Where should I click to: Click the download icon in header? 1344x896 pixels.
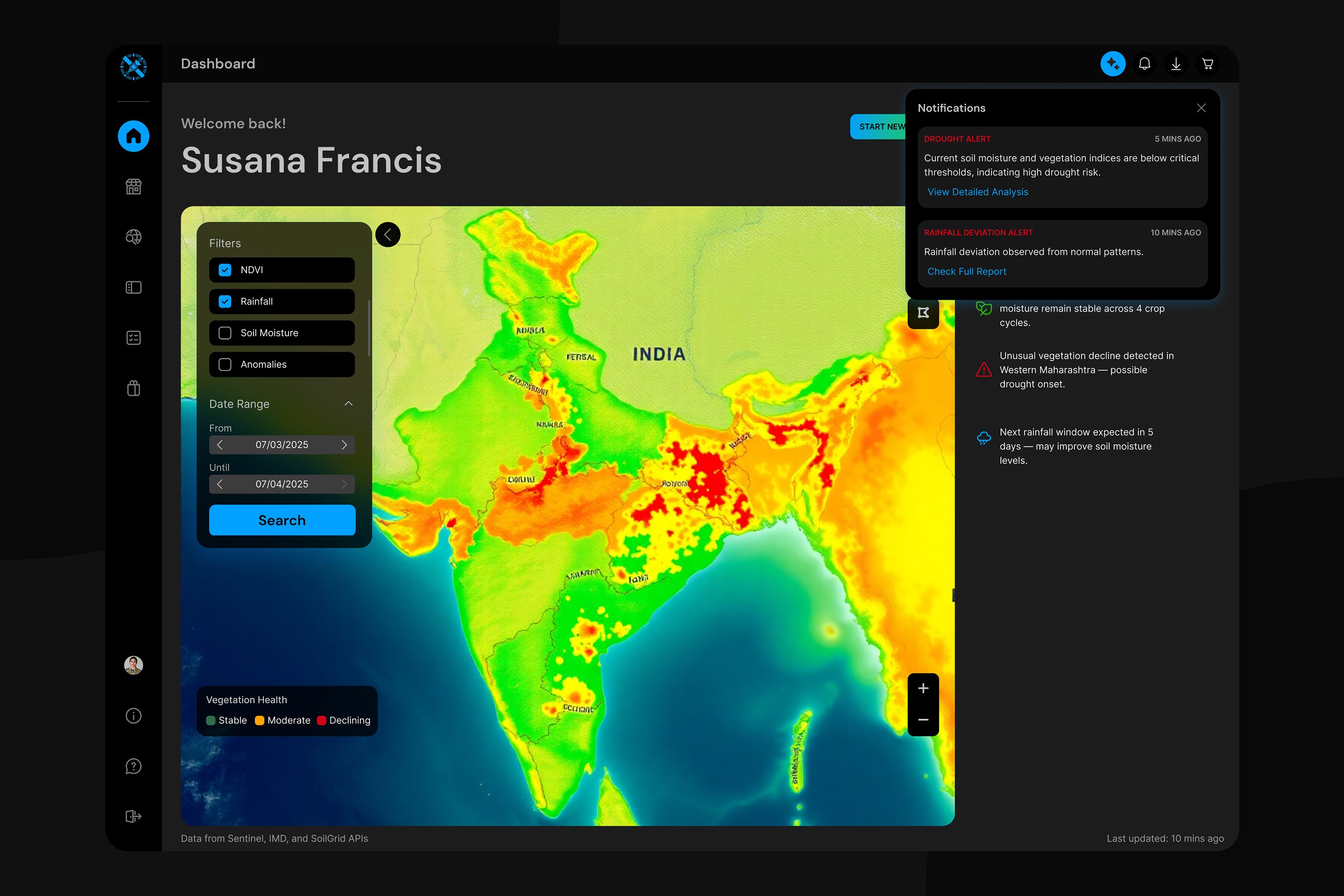click(x=1176, y=64)
